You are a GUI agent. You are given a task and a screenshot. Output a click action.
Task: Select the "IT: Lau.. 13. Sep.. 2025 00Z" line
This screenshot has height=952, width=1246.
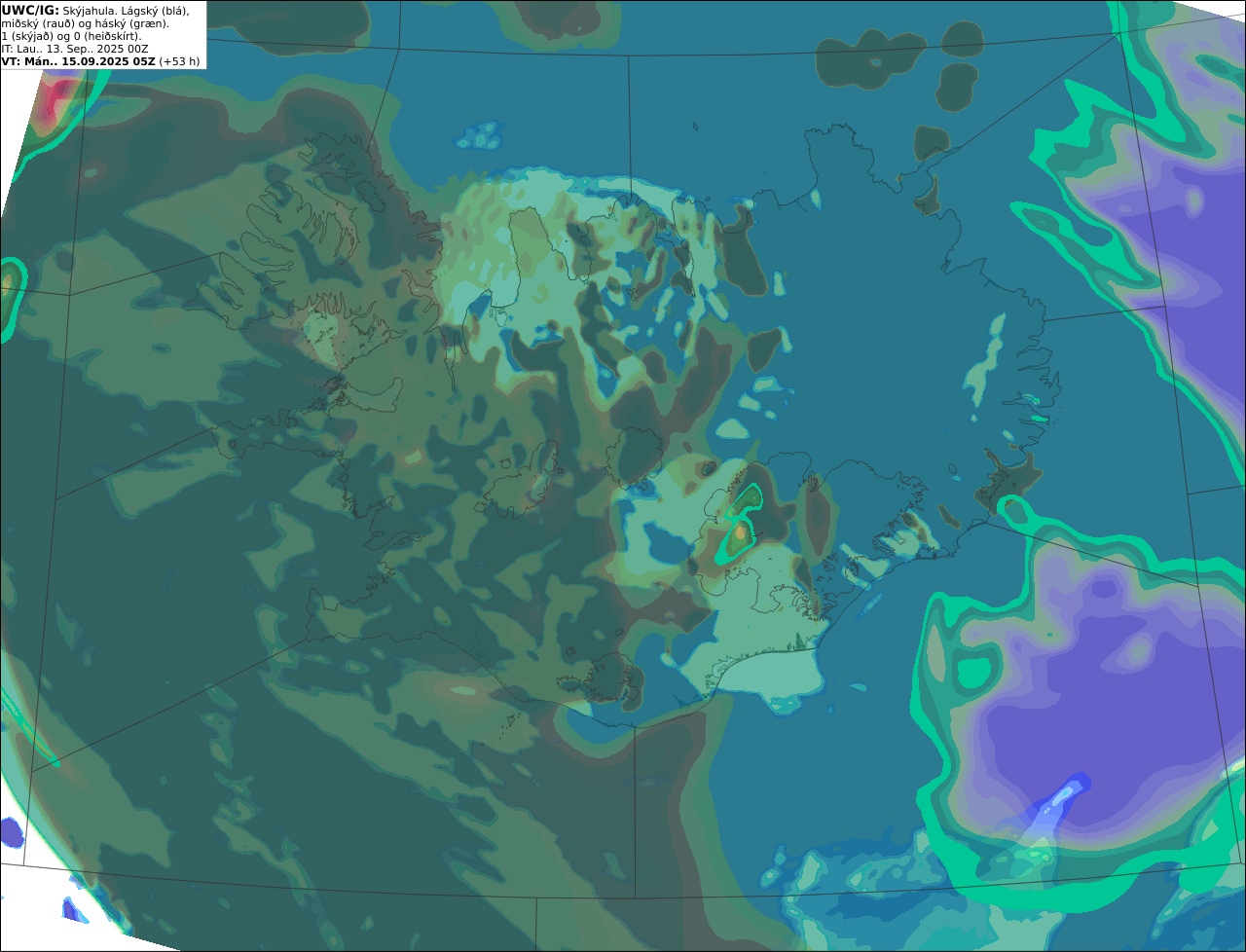pos(75,48)
